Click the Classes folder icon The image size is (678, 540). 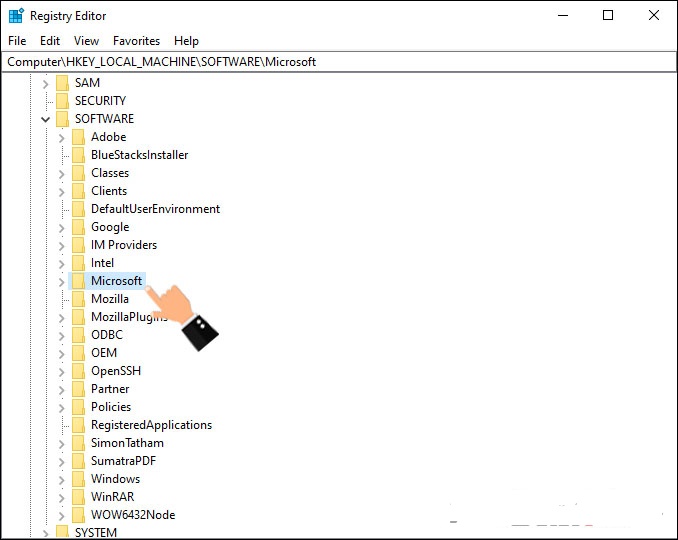(78, 173)
